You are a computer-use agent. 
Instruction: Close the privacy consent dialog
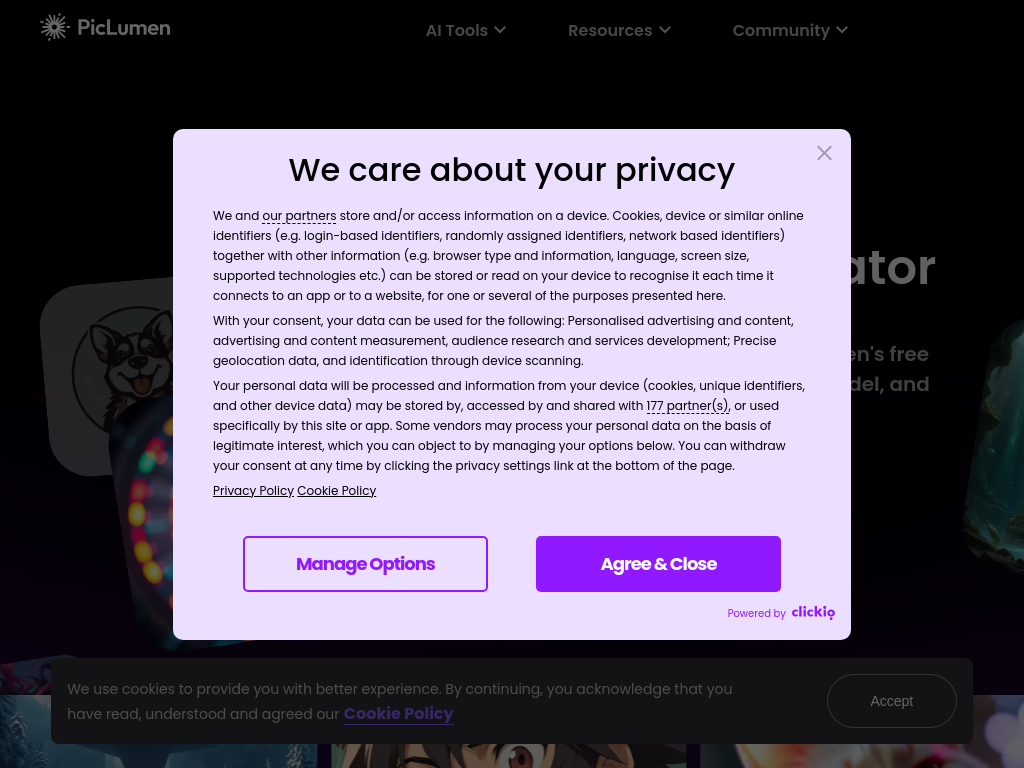click(x=824, y=153)
